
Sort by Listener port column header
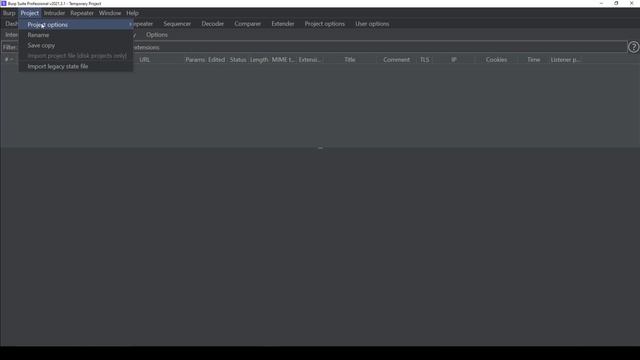[x=565, y=60]
